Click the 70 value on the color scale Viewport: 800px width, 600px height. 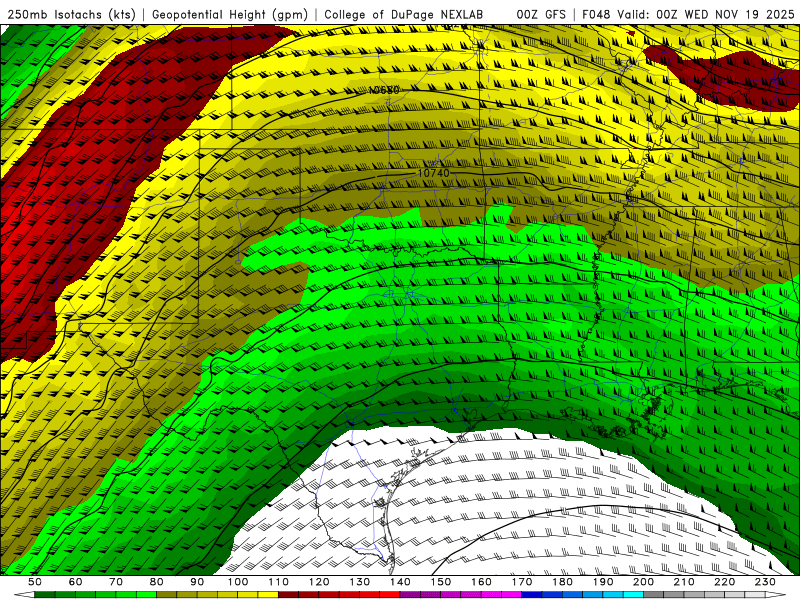pyautogui.click(x=116, y=582)
